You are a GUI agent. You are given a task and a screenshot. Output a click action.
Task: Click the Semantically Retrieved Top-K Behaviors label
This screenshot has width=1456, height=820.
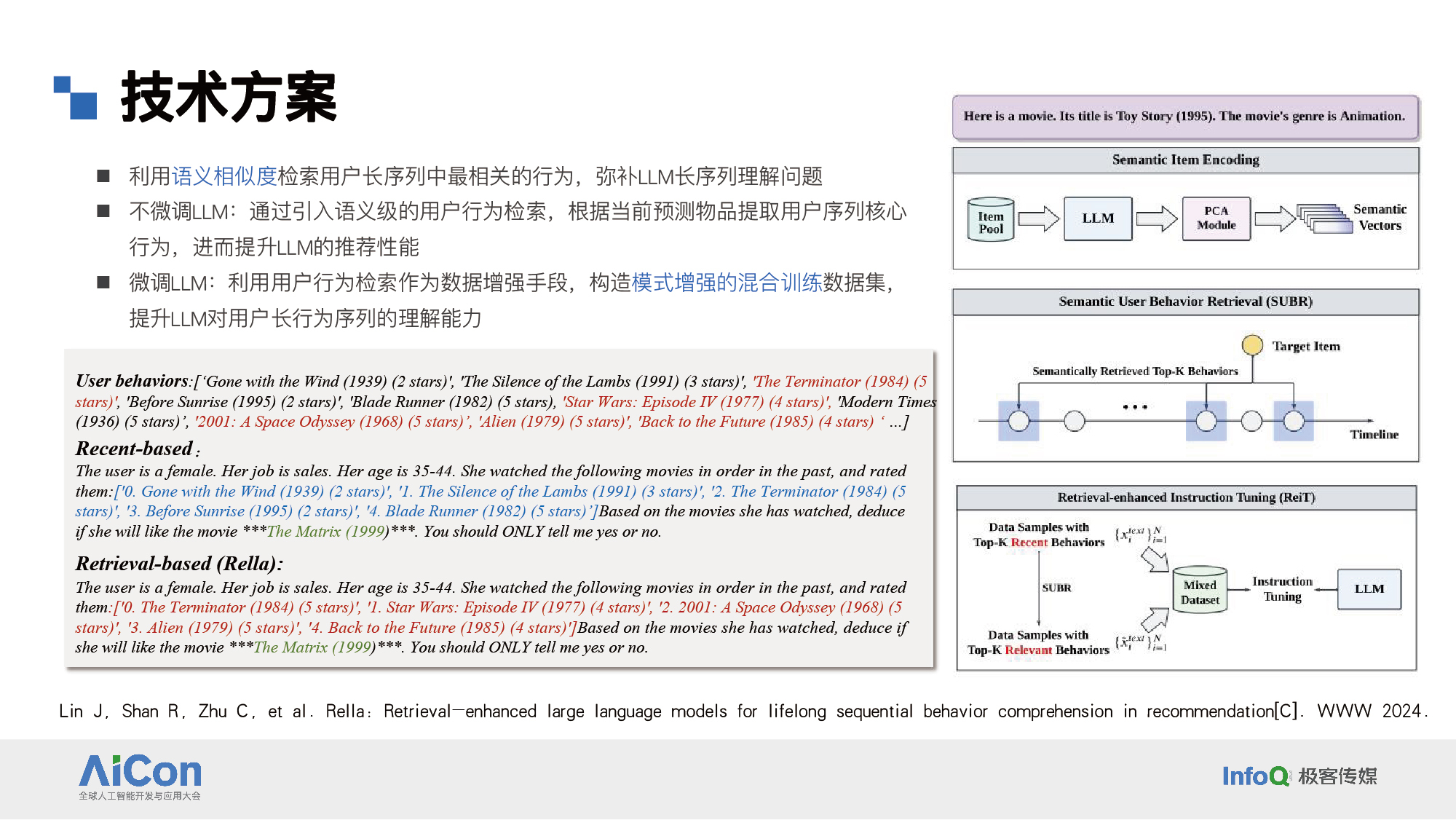point(1135,371)
